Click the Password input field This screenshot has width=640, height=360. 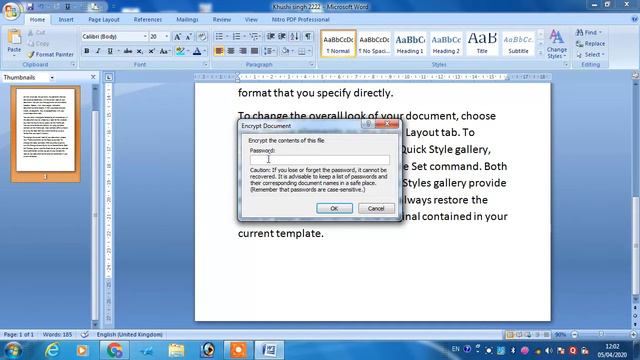(x=320, y=160)
